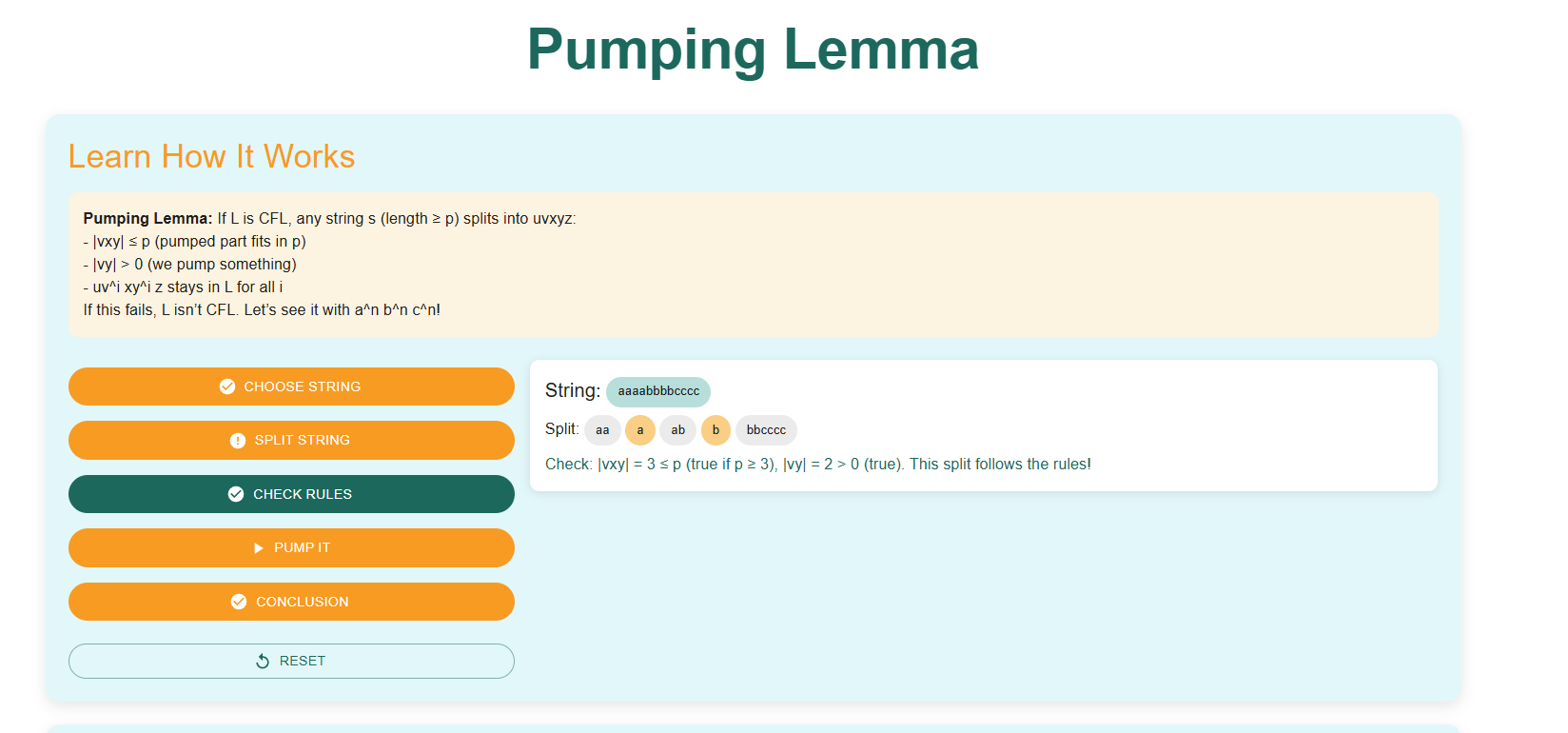Click the checkmark icon on Choose String
The height and width of the screenshot is (733, 1568).
[227, 386]
